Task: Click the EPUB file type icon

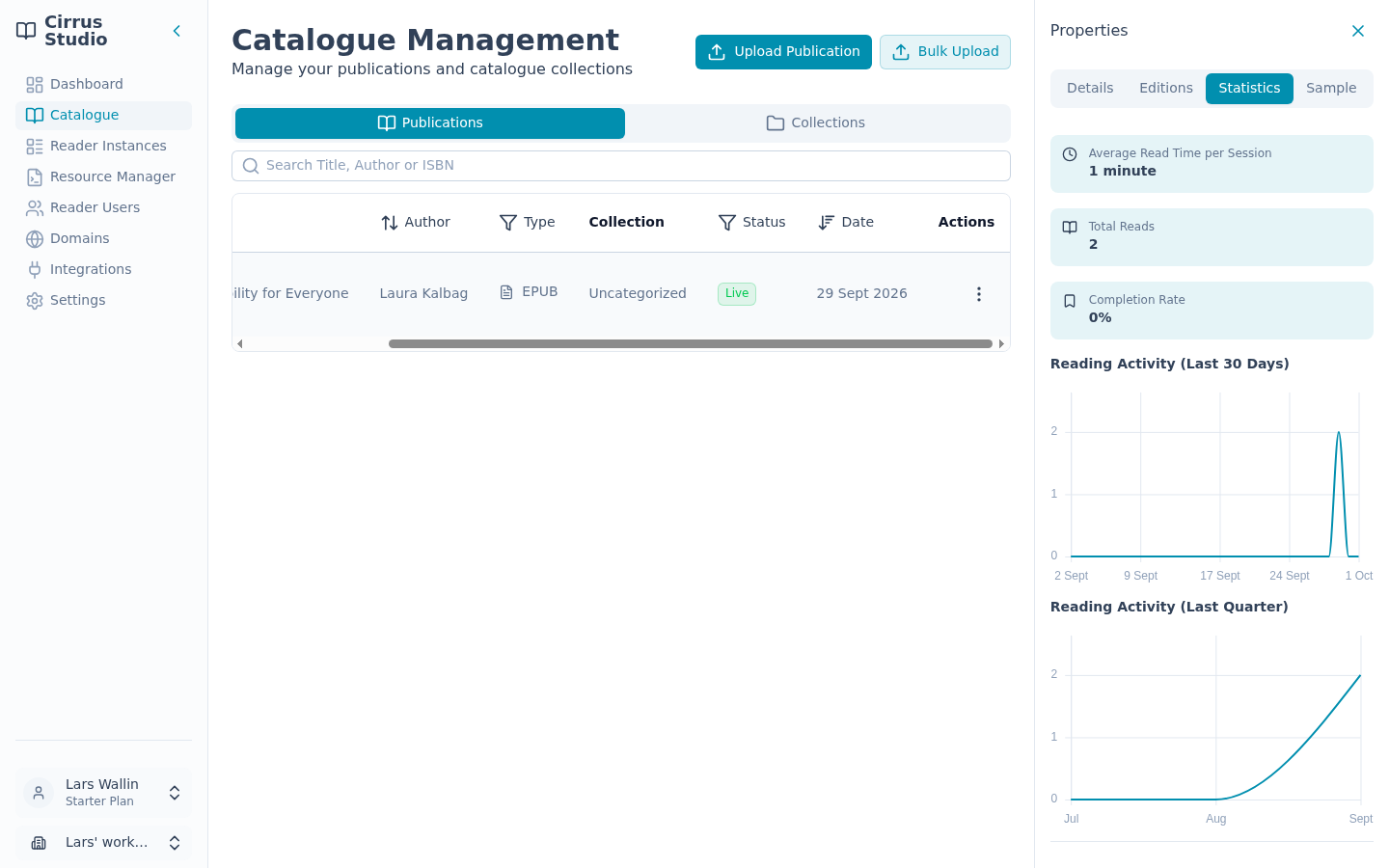Action: coord(506,292)
